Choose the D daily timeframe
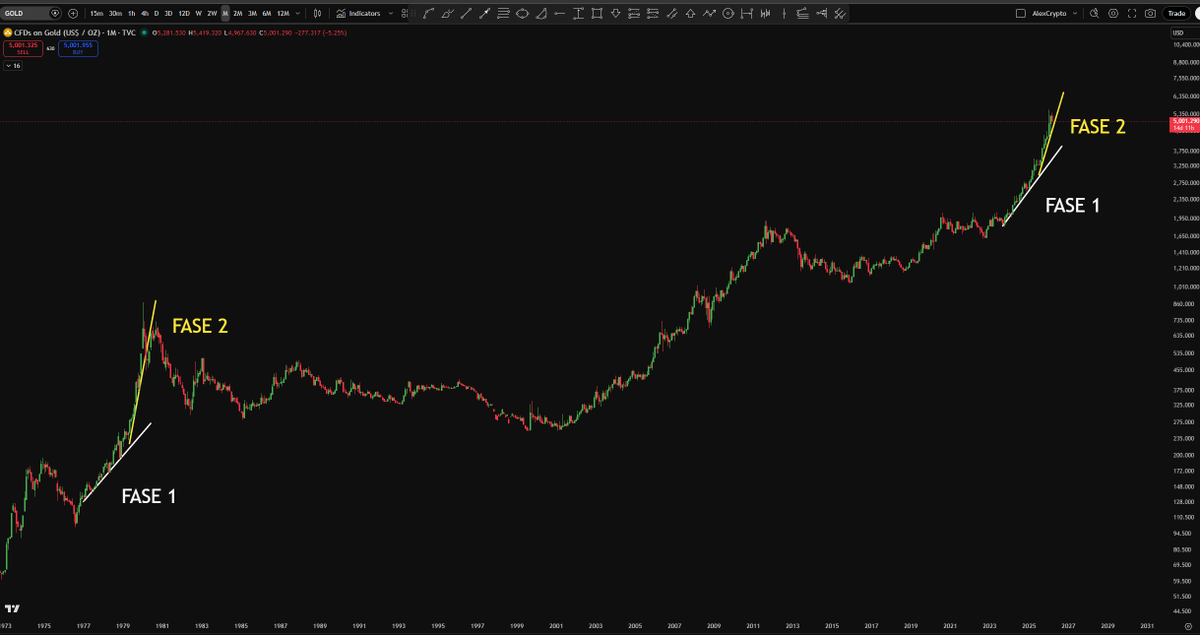 [156, 14]
